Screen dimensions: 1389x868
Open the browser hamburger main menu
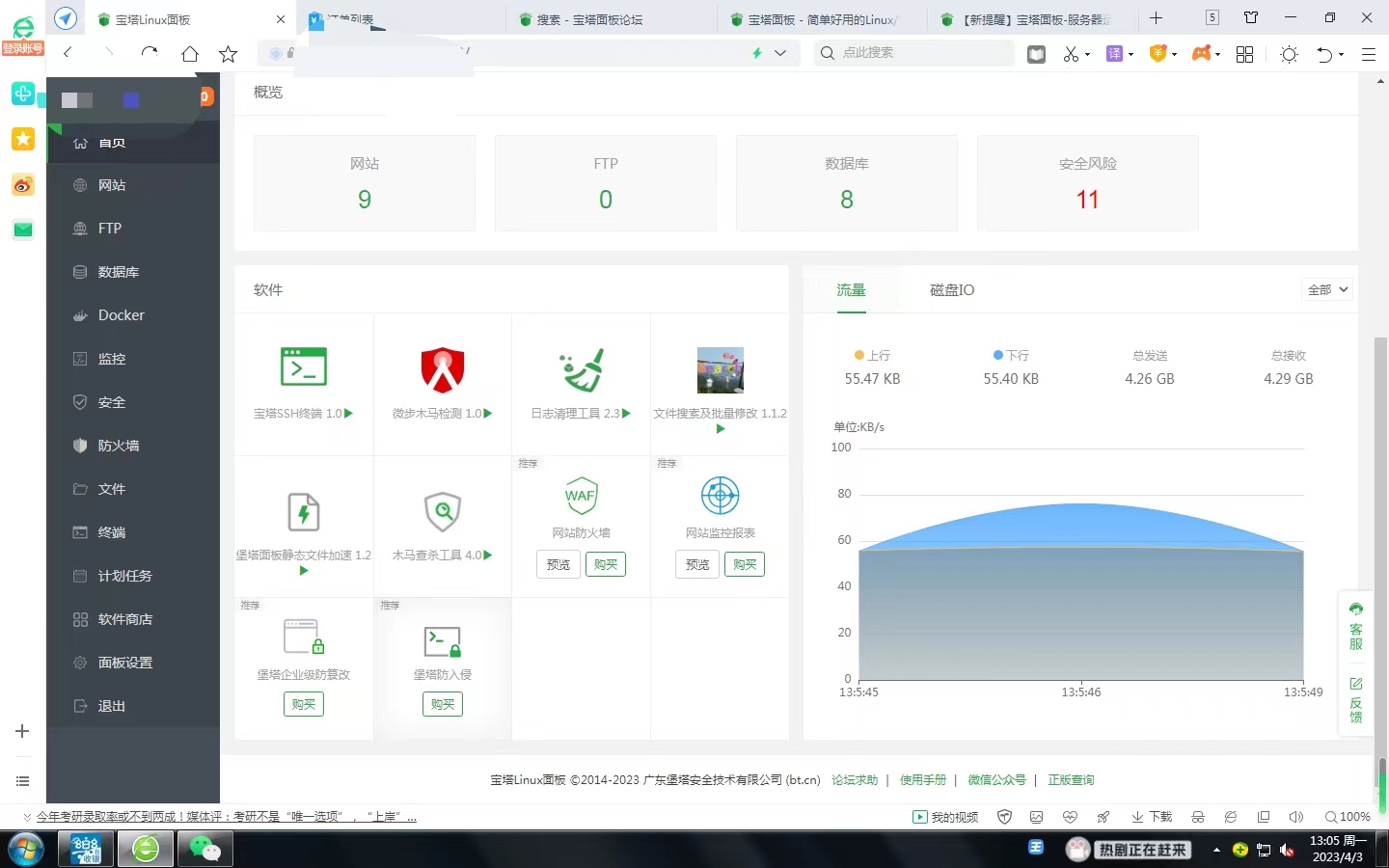click(1368, 54)
